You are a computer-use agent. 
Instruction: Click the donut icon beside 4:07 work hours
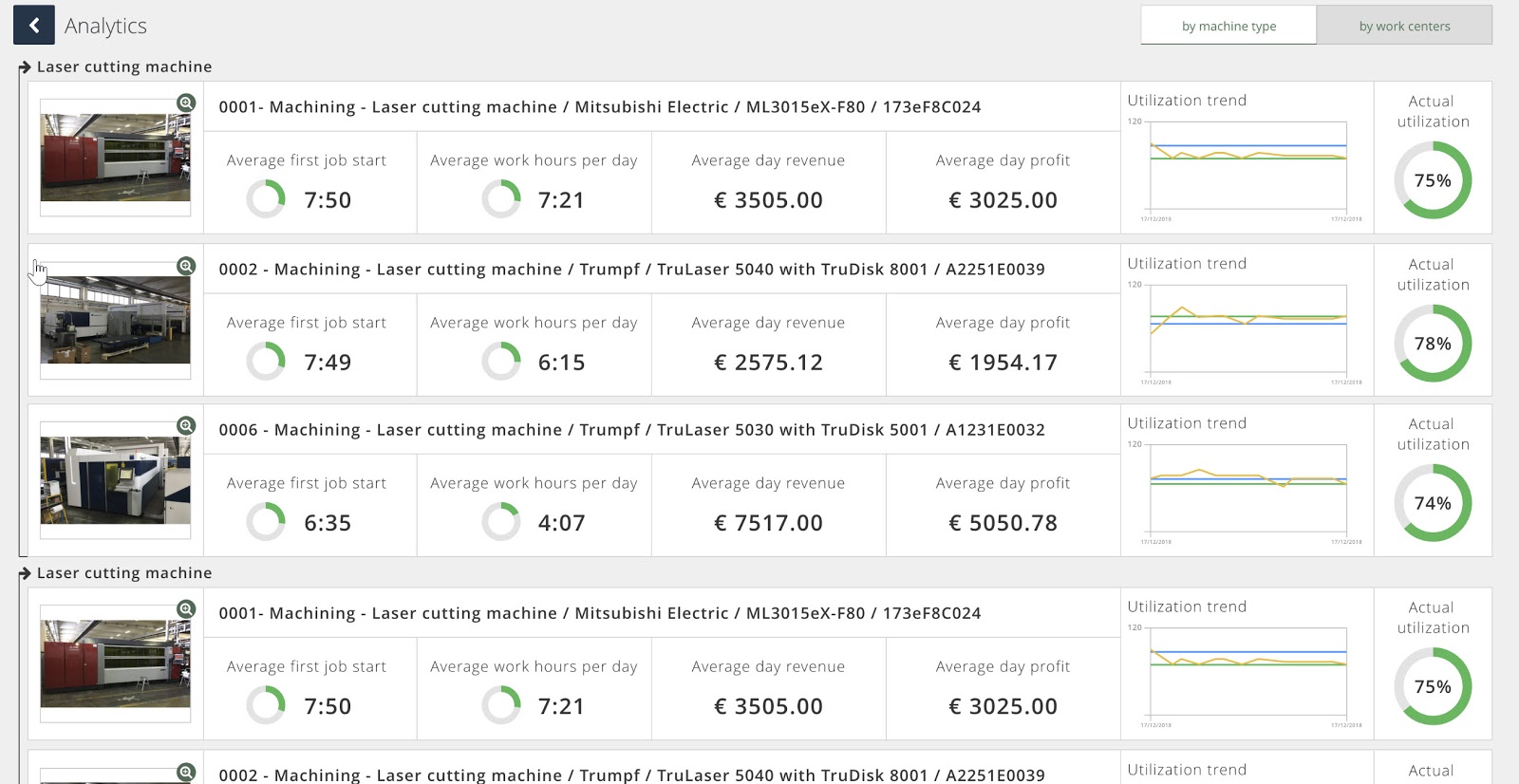500,522
